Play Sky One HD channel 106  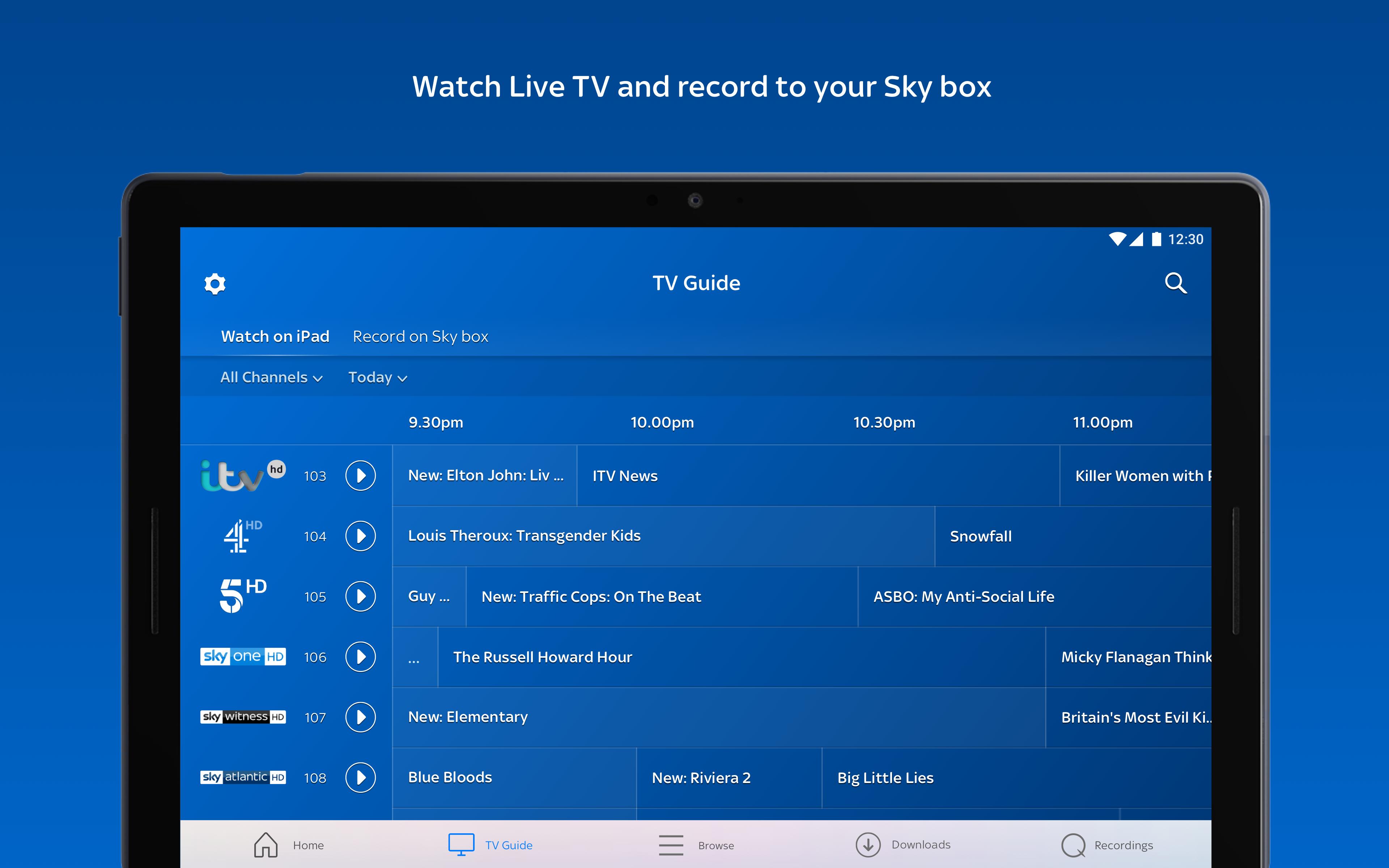[360, 657]
